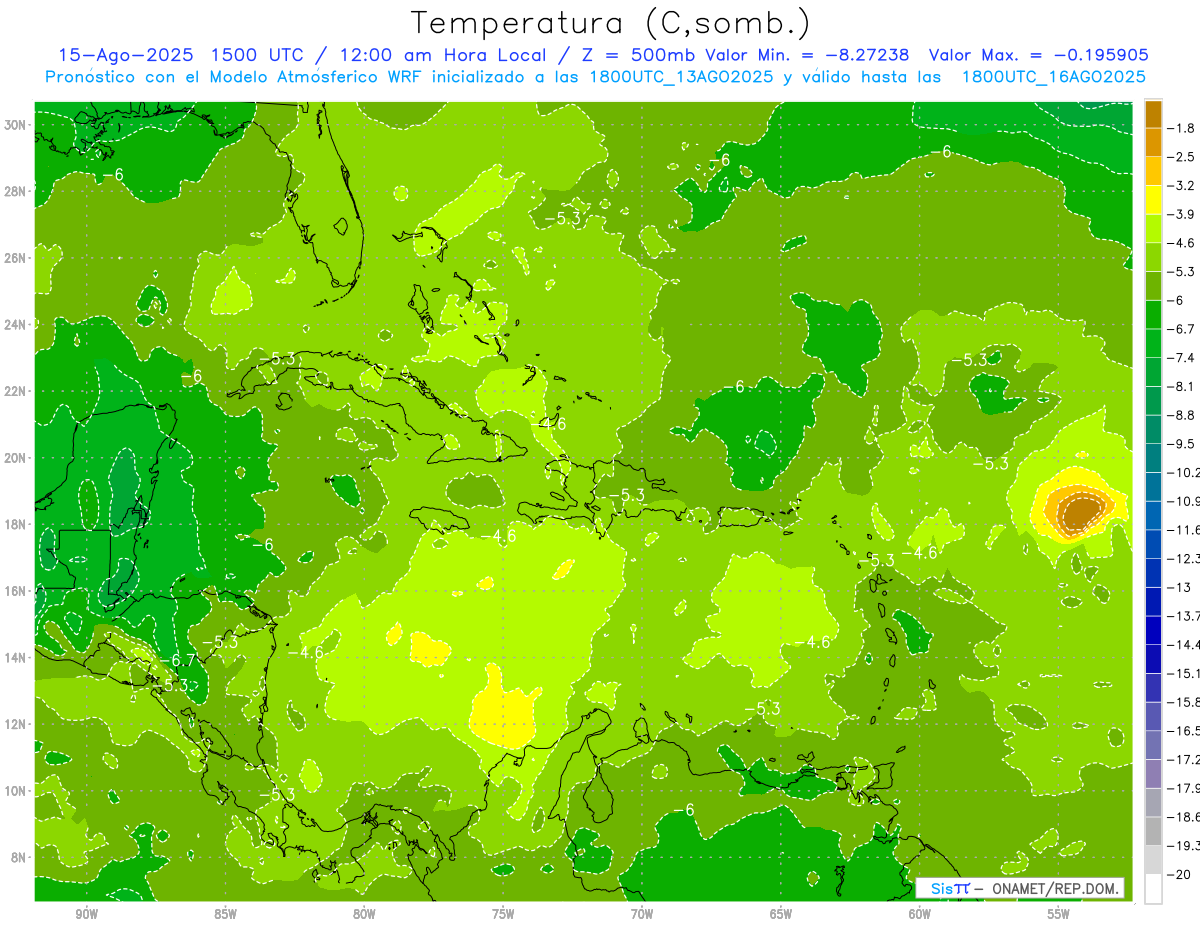This screenshot has height=927, width=1200.
Task: Click the '22N' latitude label
Action: pos(15,391)
